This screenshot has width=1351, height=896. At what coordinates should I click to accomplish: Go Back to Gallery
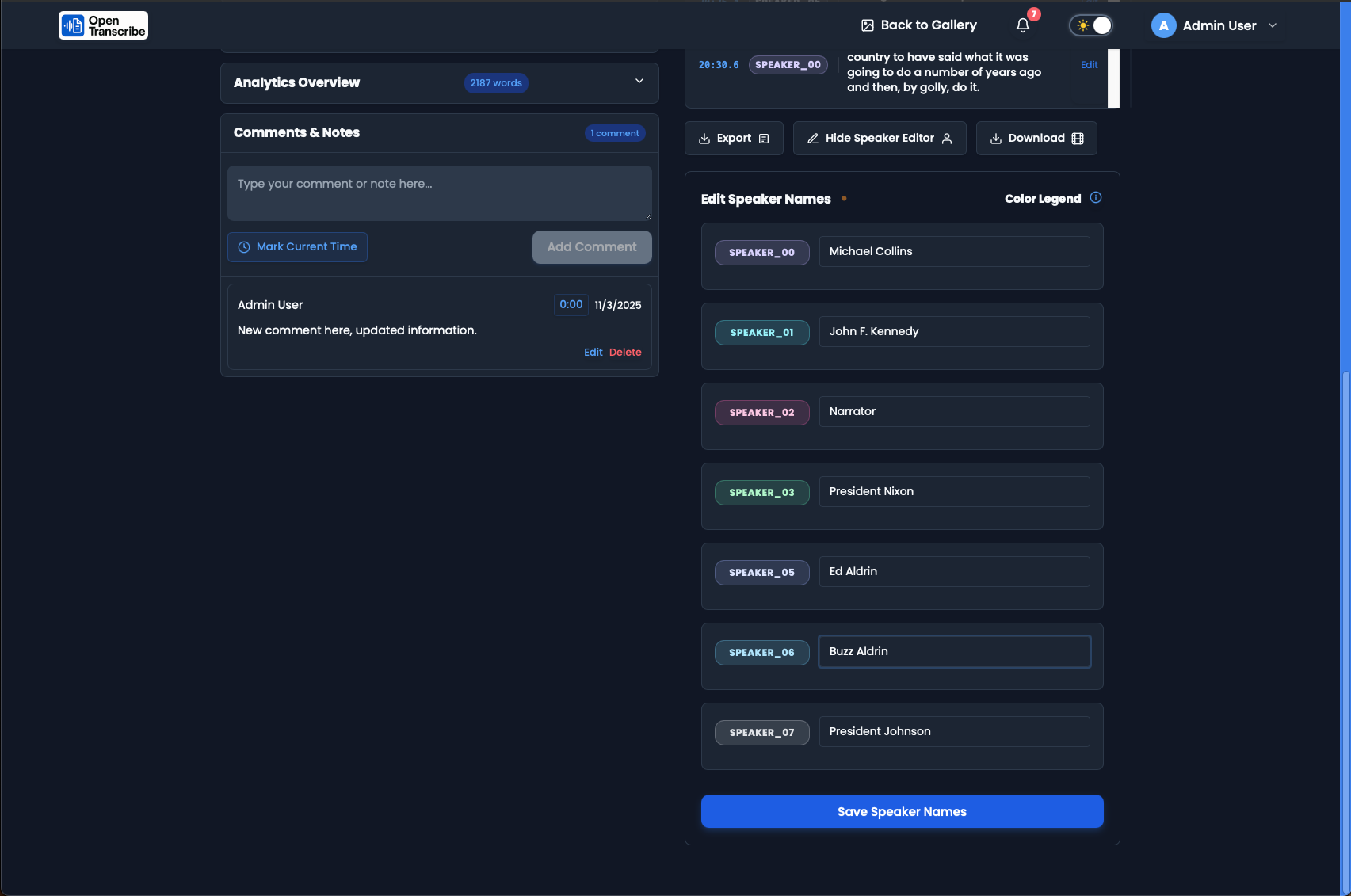(919, 25)
